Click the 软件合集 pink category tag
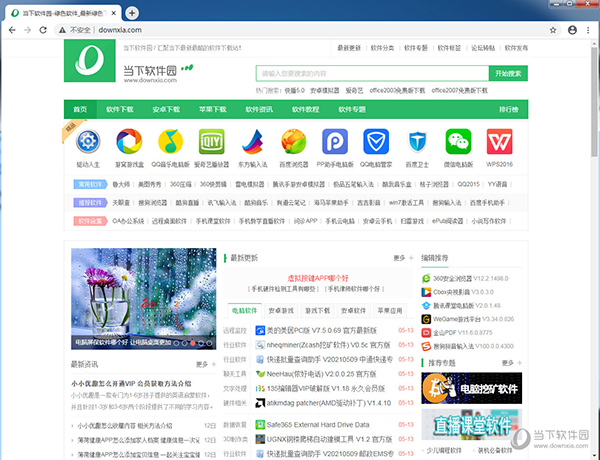Image resolution: width=600 pixels, height=460 pixels. pyautogui.click(x=90, y=221)
